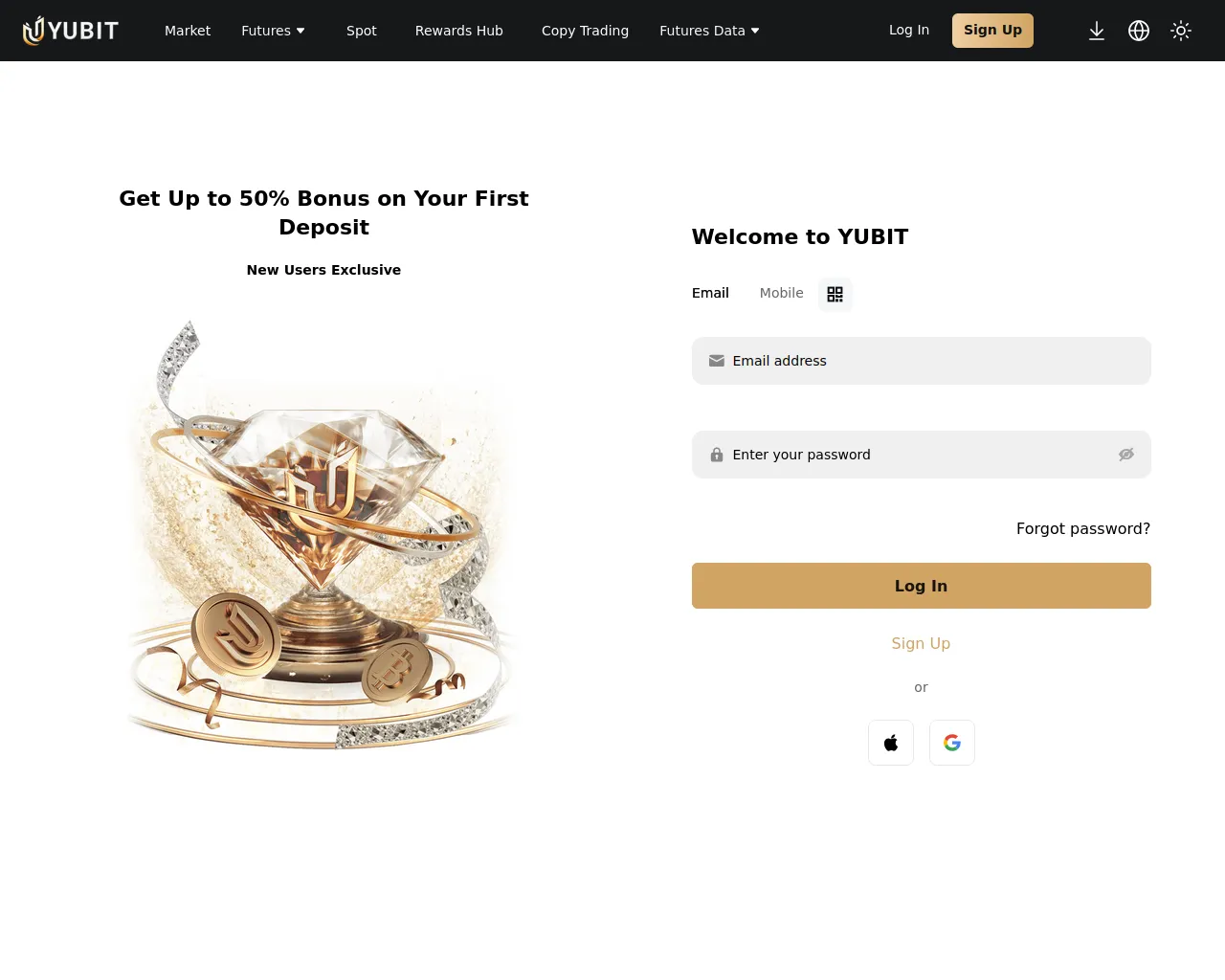Open the Market menu item
Image resolution: width=1225 pixels, height=980 pixels.
coord(188,31)
